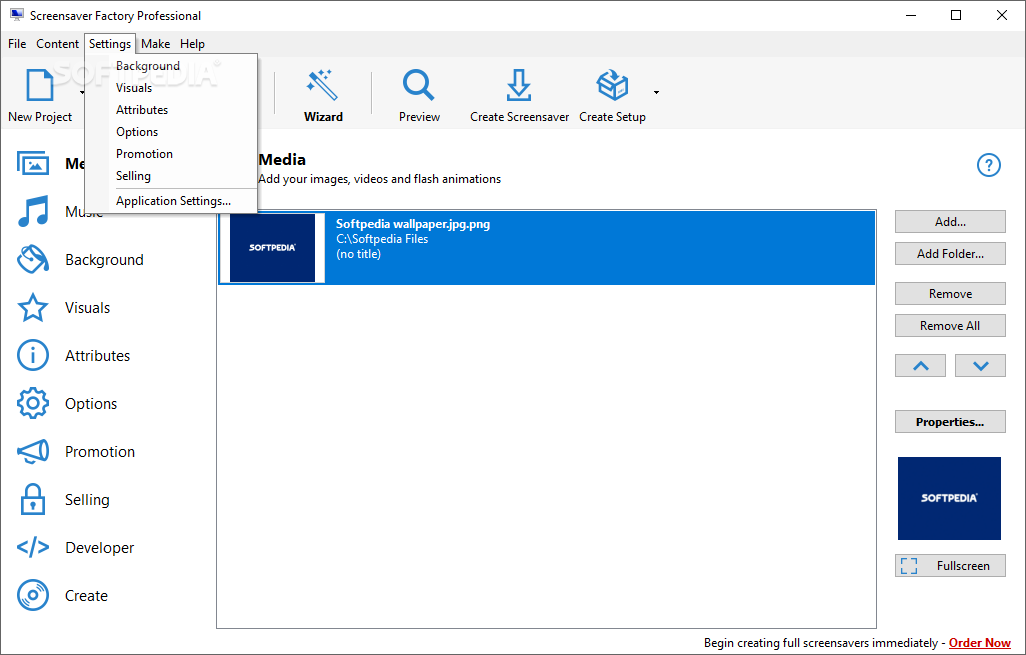Image resolution: width=1026 pixels, height=655 pixels.
Task: Open the help question-mark icon
Action: (x=989, y=165)
